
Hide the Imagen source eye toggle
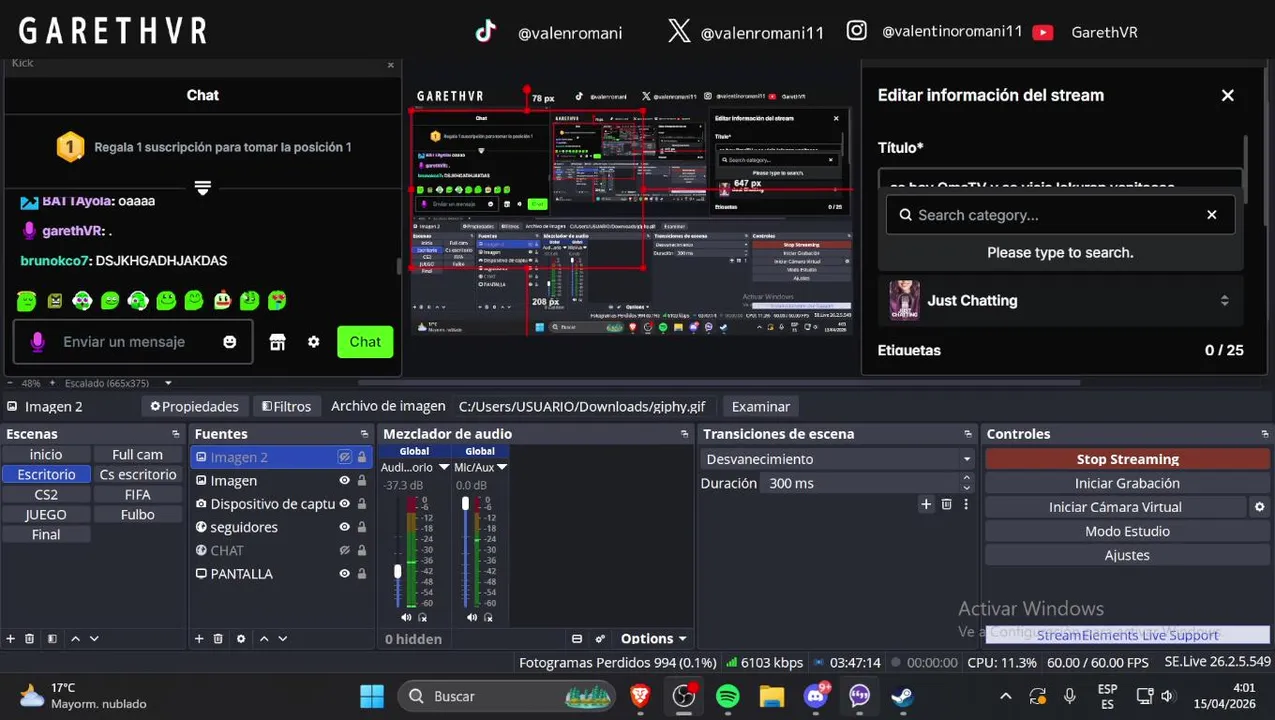pyautogui.click(x=344, y=481)
